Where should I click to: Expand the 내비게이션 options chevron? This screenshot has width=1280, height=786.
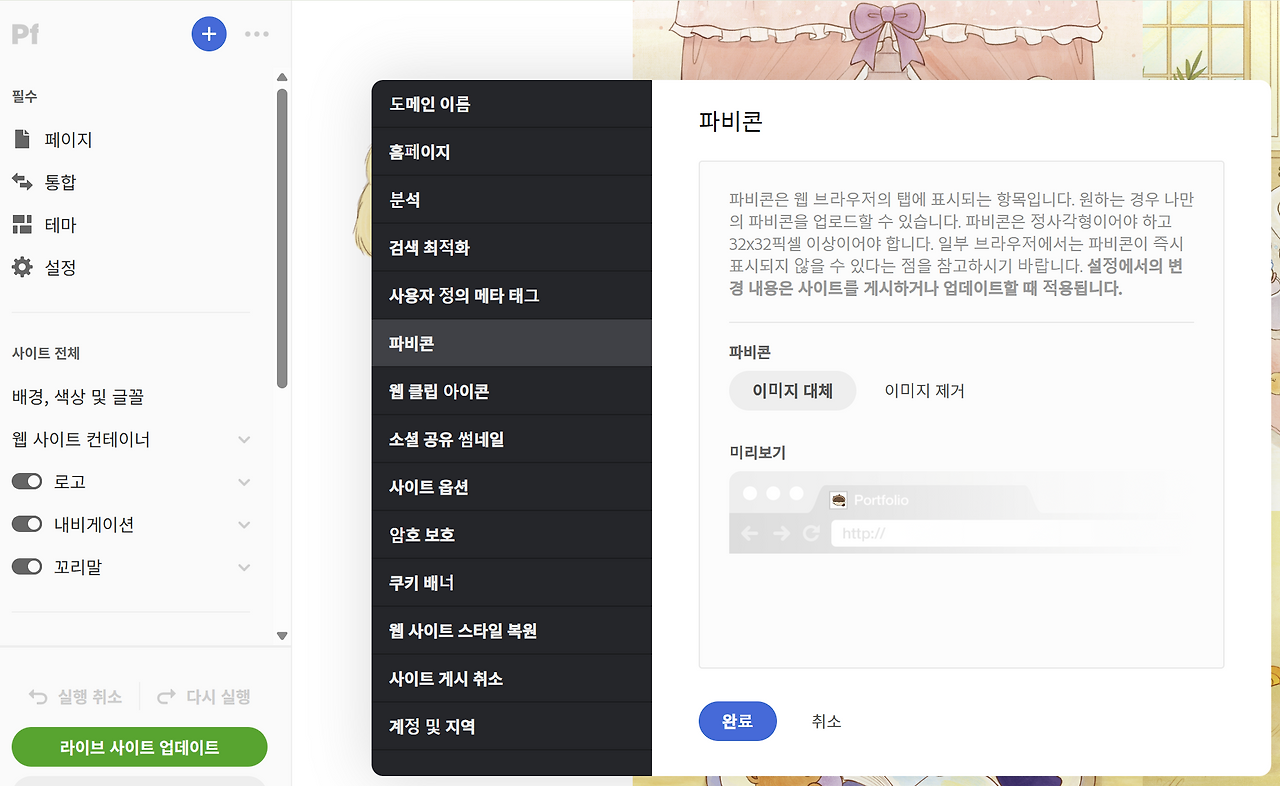[243, 524]
